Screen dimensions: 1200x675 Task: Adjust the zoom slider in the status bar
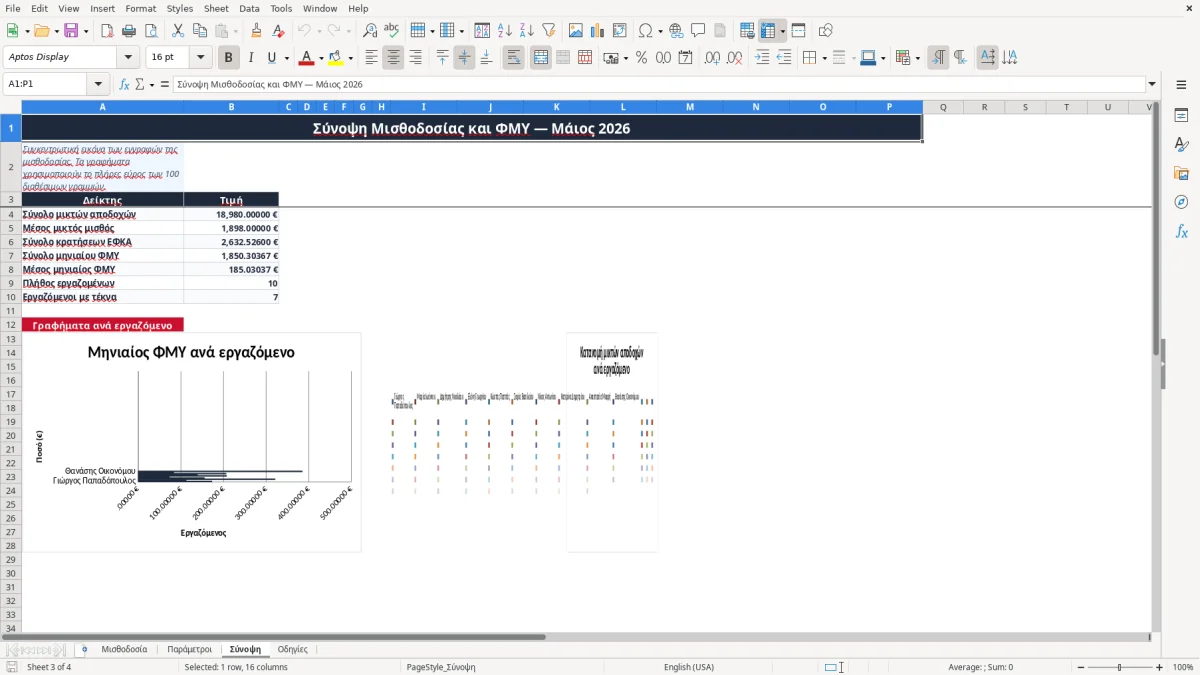point(1119,667)
